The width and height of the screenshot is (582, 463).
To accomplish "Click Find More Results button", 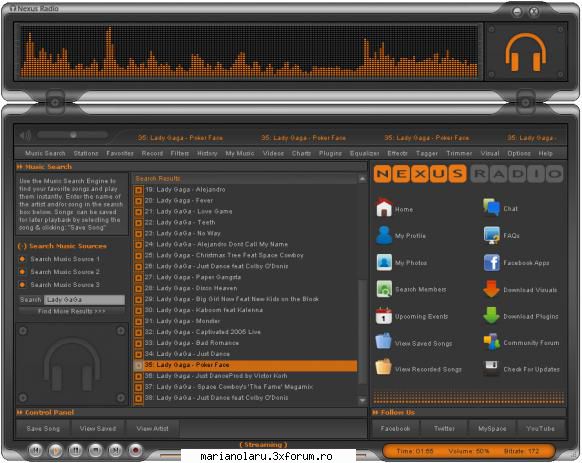I will click(x=72, y=312).
